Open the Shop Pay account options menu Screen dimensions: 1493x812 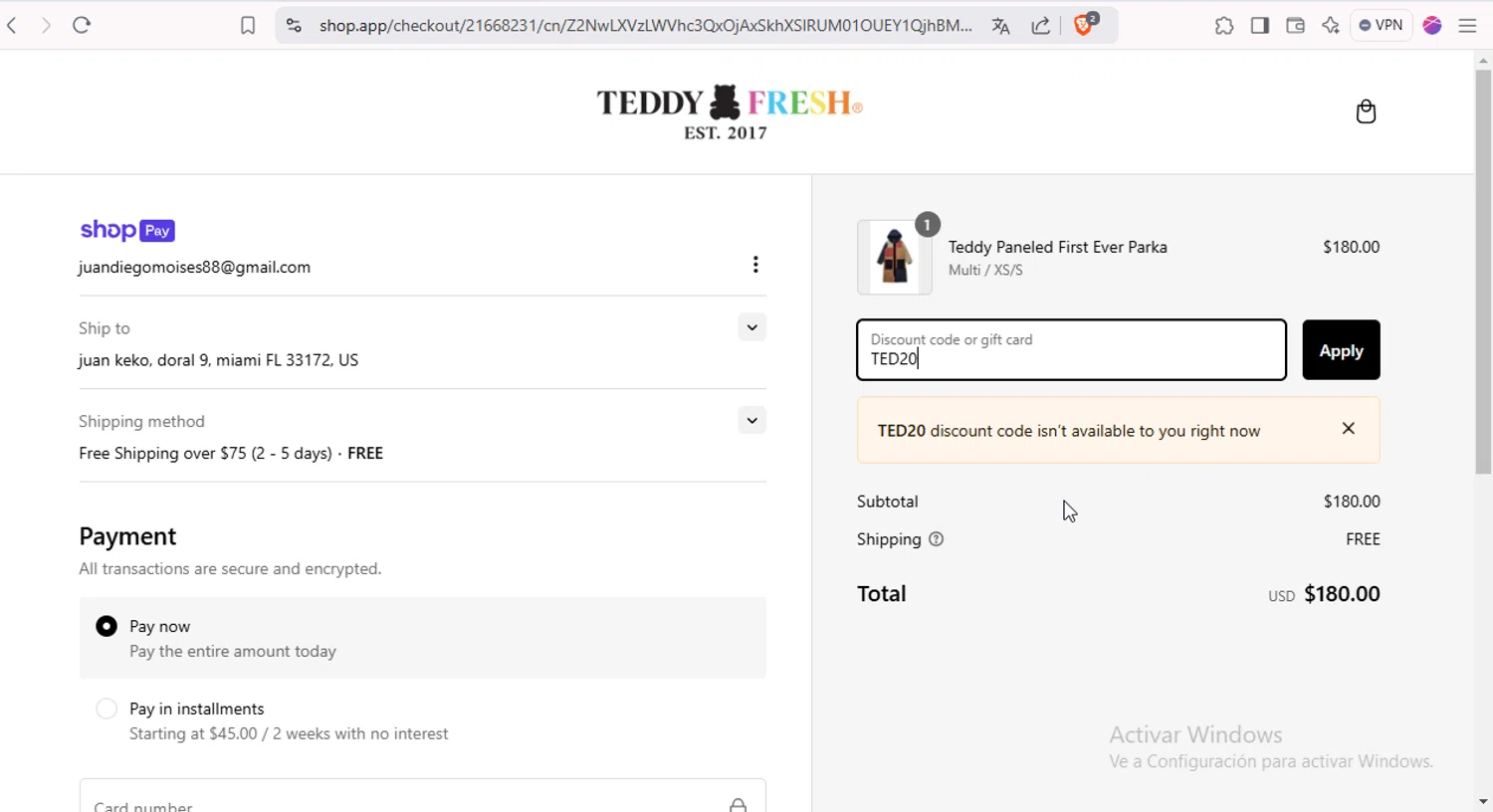click(755, 265)
